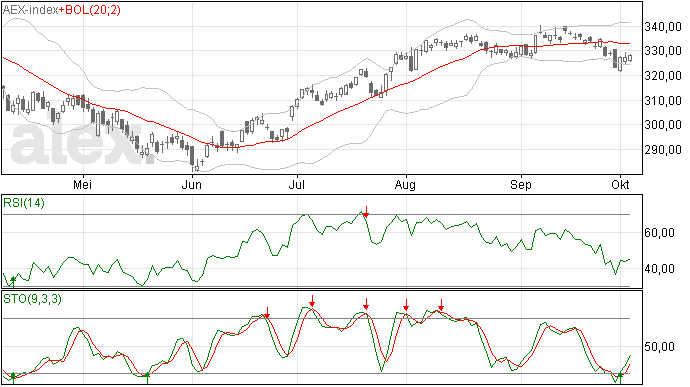Image resolution: width=690 pixels, height=387 pixels.
Task: Click the +BOL(20;2) Bollinger indicator label
Action: 90,10
